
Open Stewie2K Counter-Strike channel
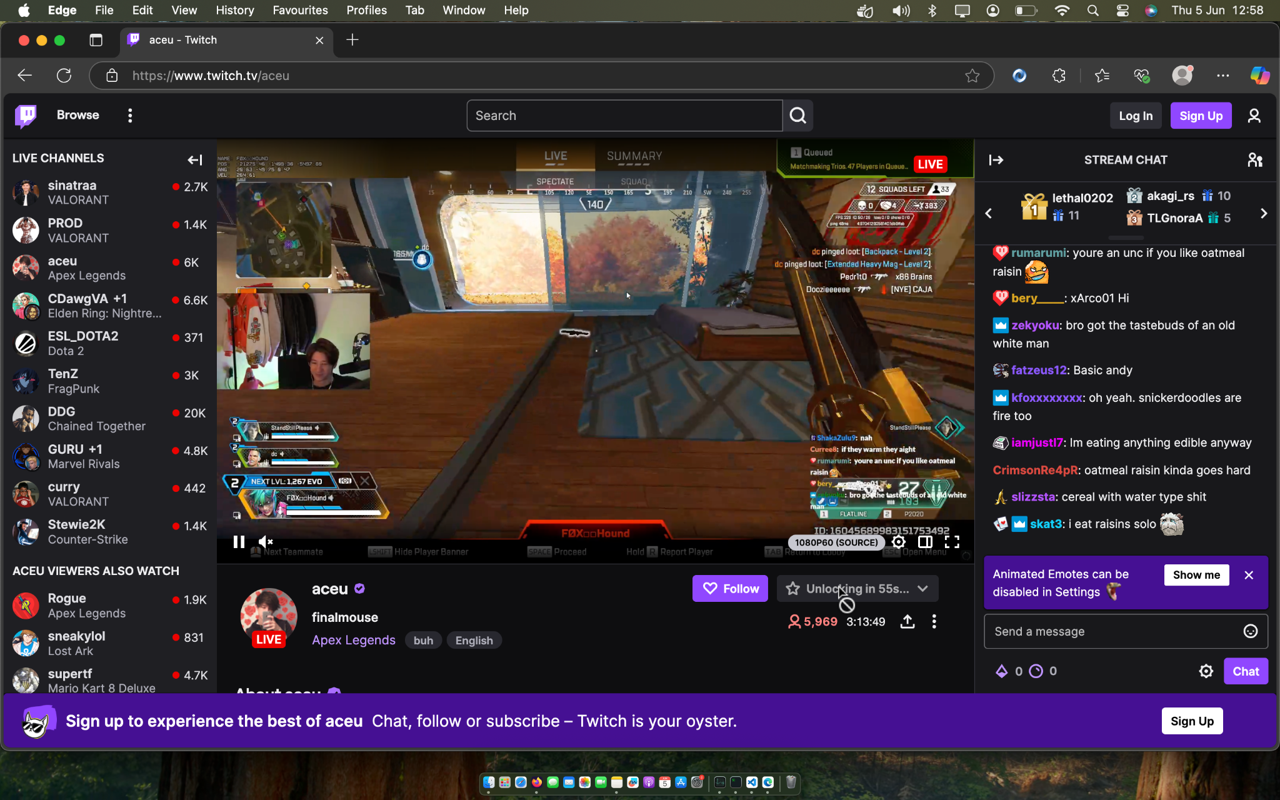tap(108, 532)
